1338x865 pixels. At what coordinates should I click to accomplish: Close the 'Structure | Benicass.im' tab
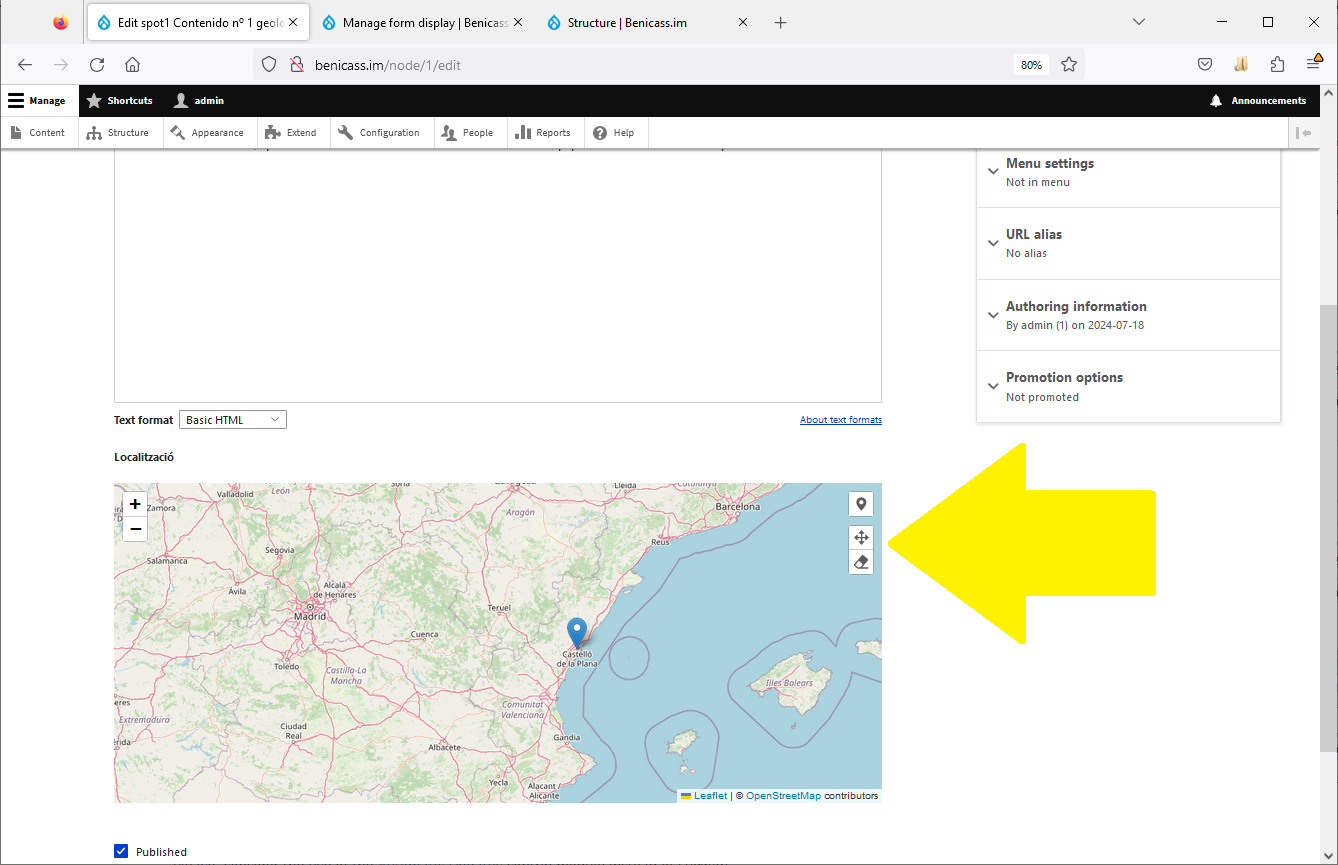(742, 22)
